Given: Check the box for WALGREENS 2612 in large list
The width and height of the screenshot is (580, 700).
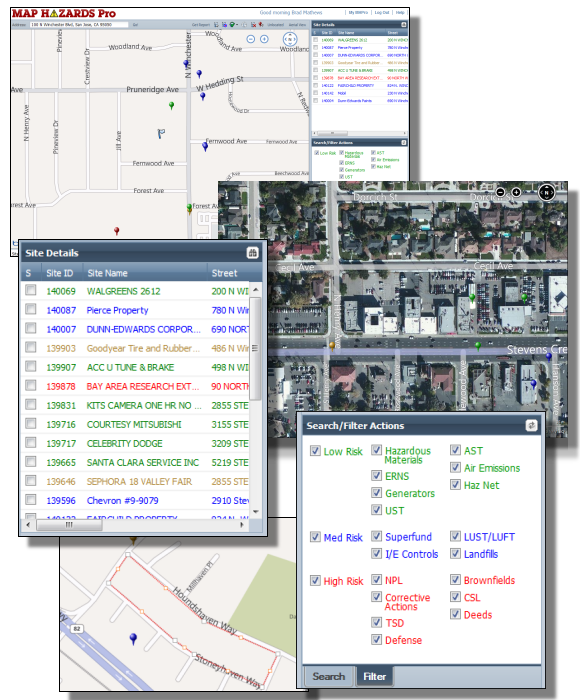Looking at the screenshot, I should [x=31, y=290].
